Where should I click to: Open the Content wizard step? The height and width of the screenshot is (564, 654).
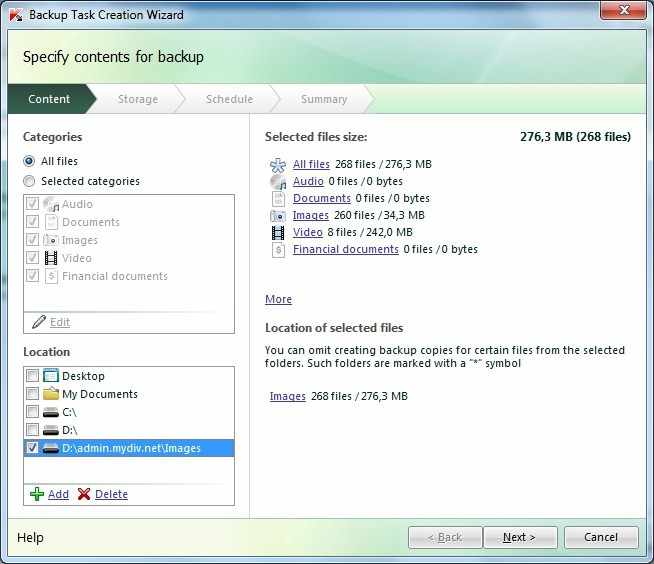(x=49, y=99)
